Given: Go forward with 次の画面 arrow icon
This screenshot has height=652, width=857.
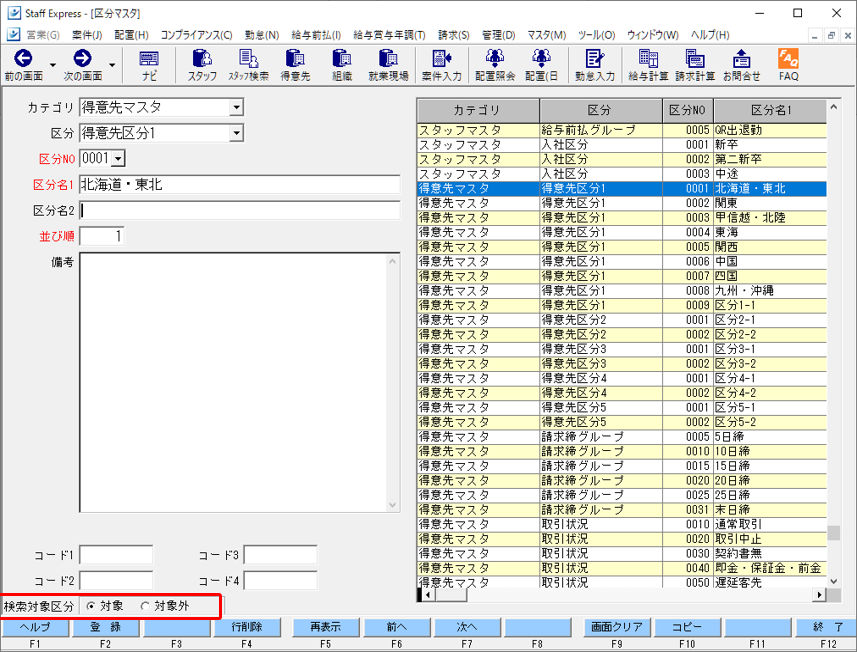Looking at the screenshot, I should (83, 58).
